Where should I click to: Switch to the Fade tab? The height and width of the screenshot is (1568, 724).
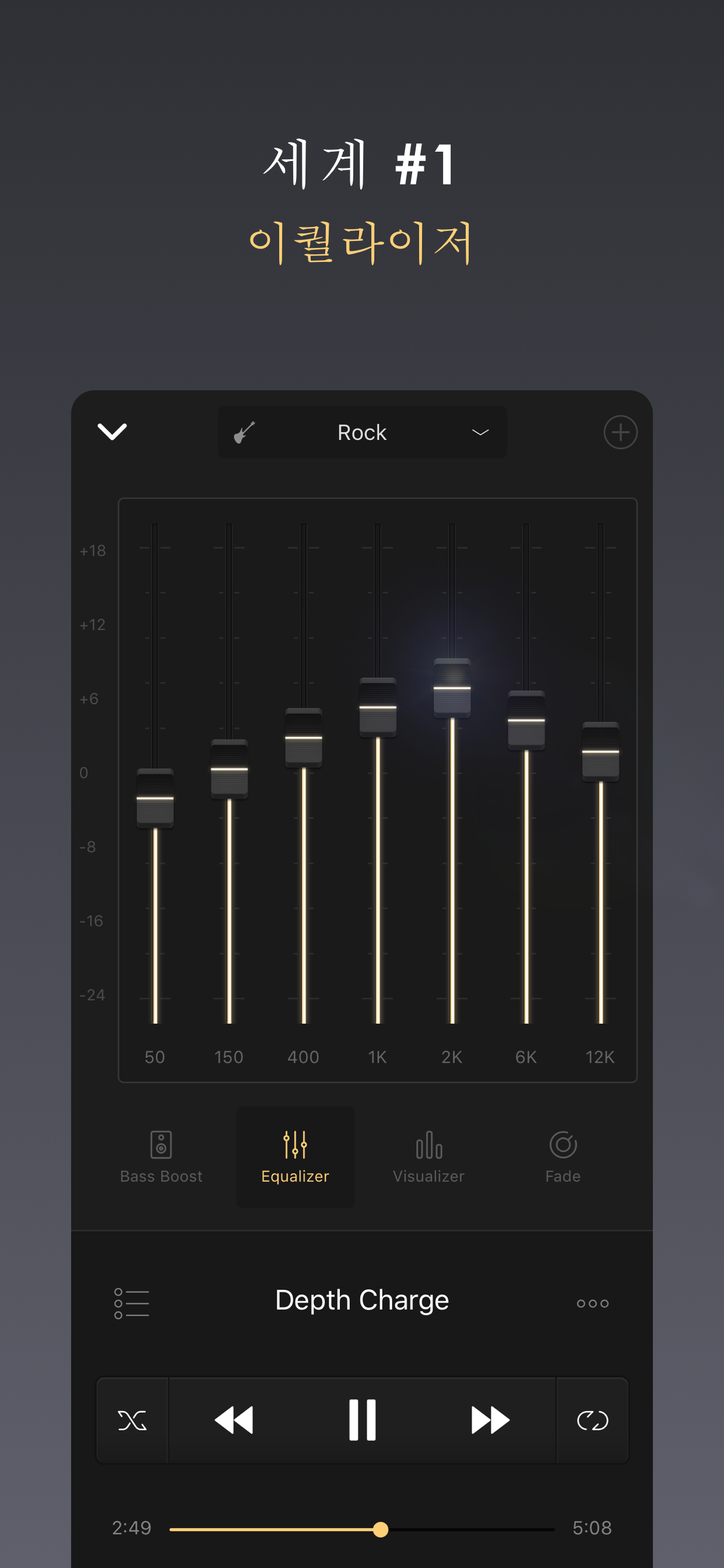[563, 1157]
